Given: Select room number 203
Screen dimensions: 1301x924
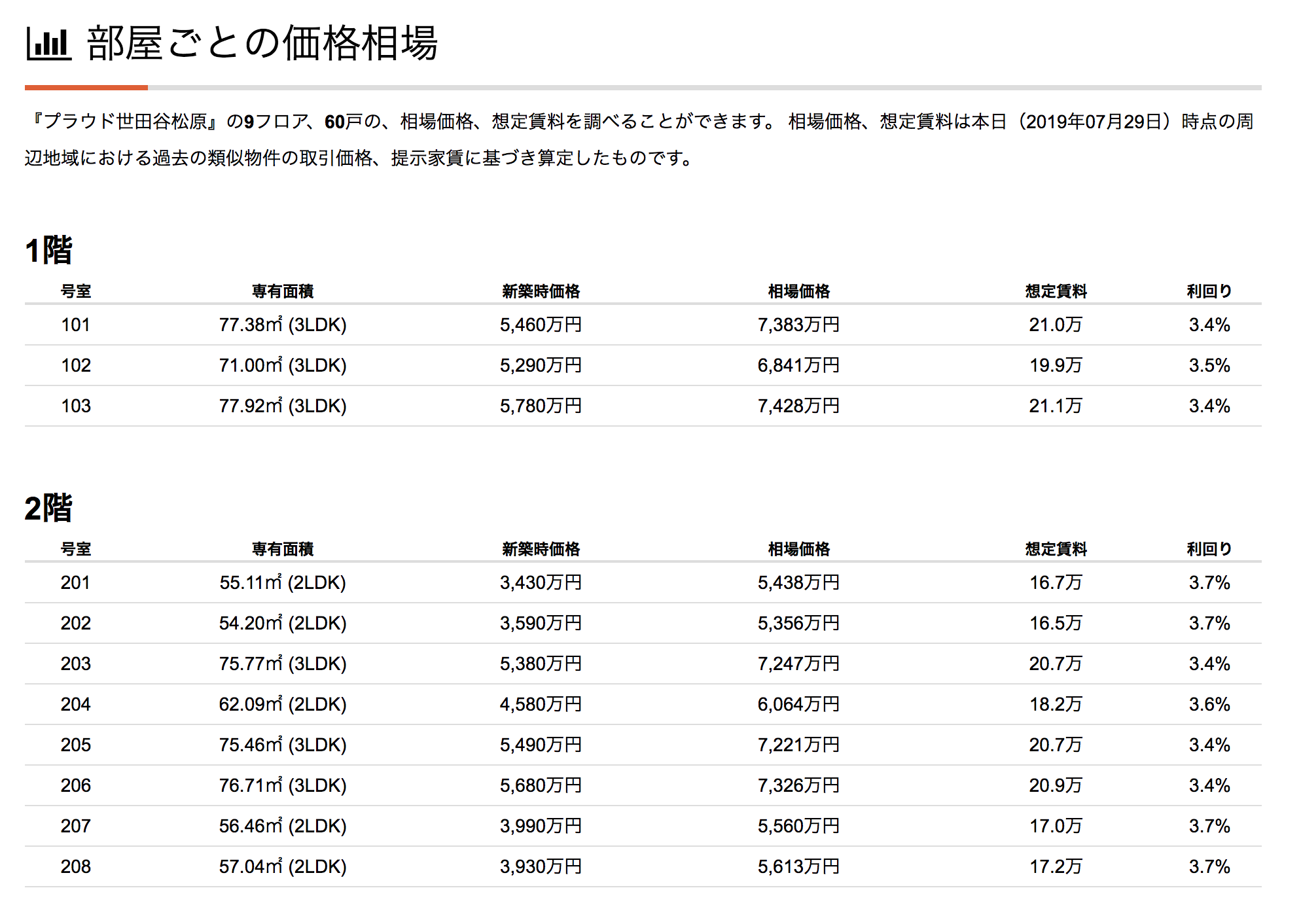Looking at the screenshot, I should point(75,664).
